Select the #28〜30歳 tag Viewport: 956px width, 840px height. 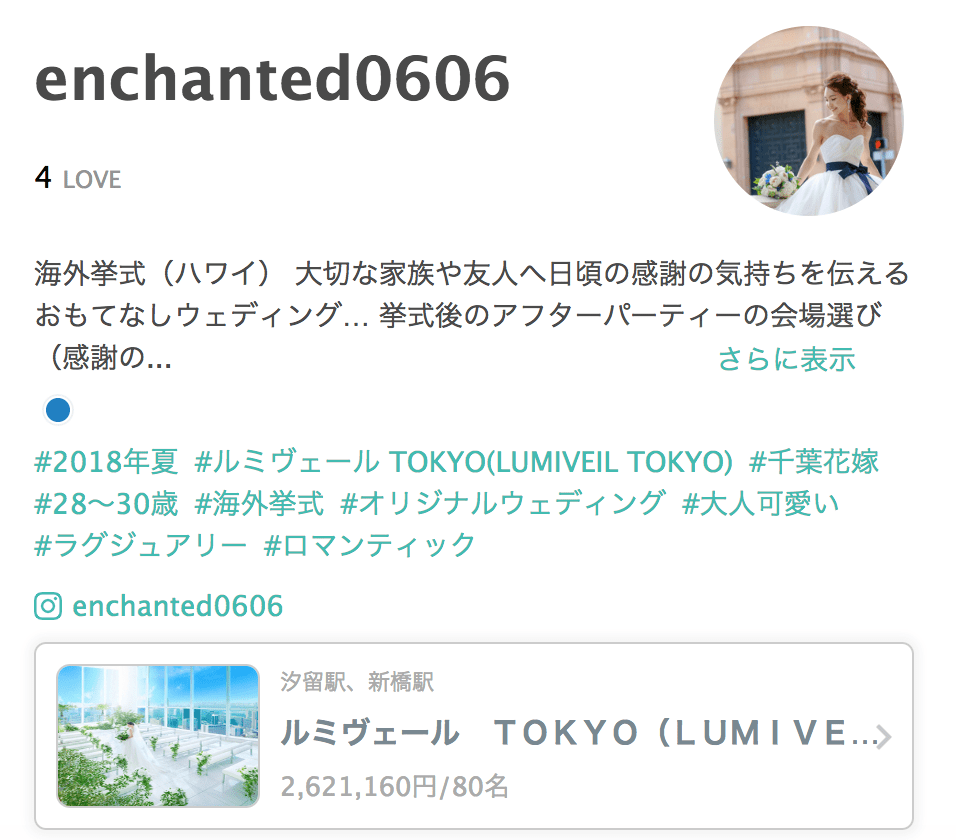106,504
